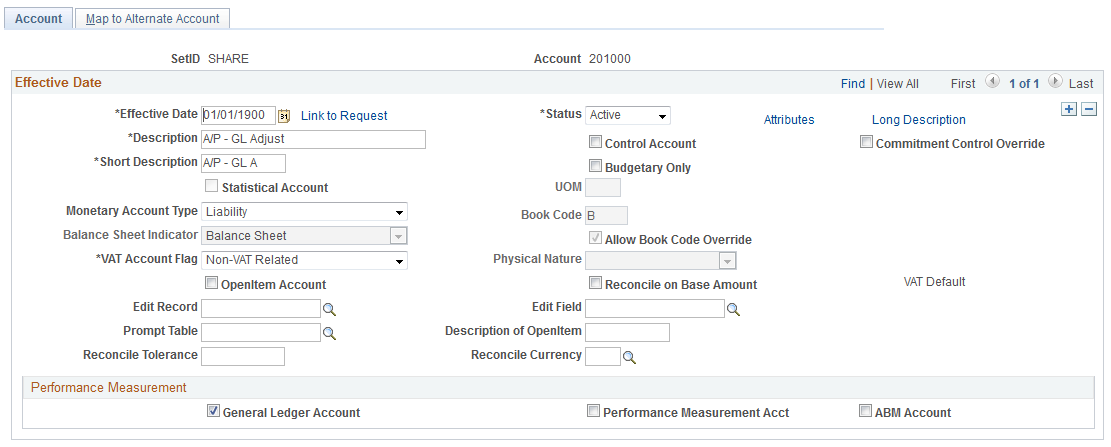Toggle the Control Account checkbox
Screen dimensions: 1111x447
(x=595, y=142)
